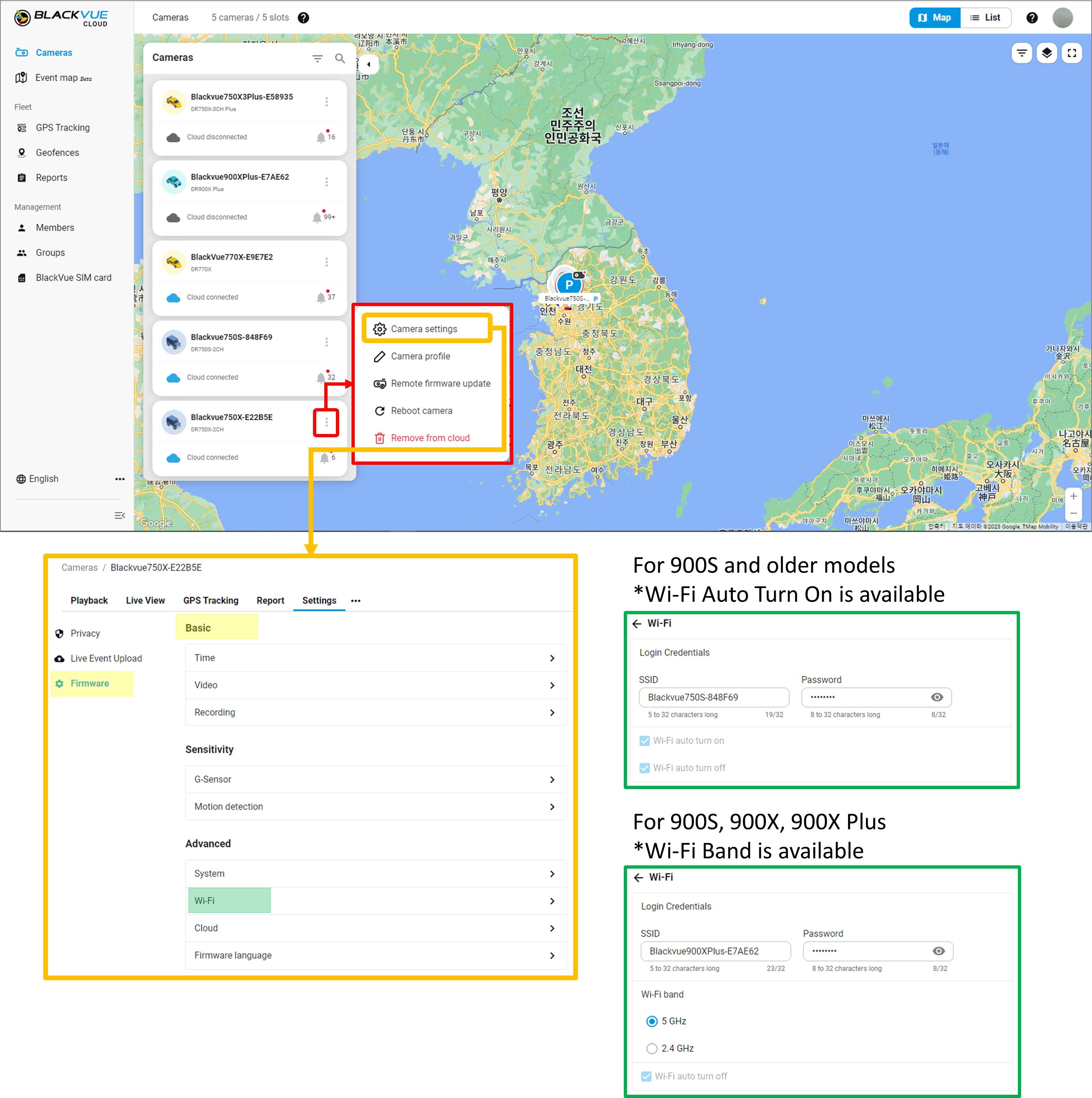Screen dimensions: 1092x1098
Task: Open BlackVue SIM card page
Action: (64, 278)
